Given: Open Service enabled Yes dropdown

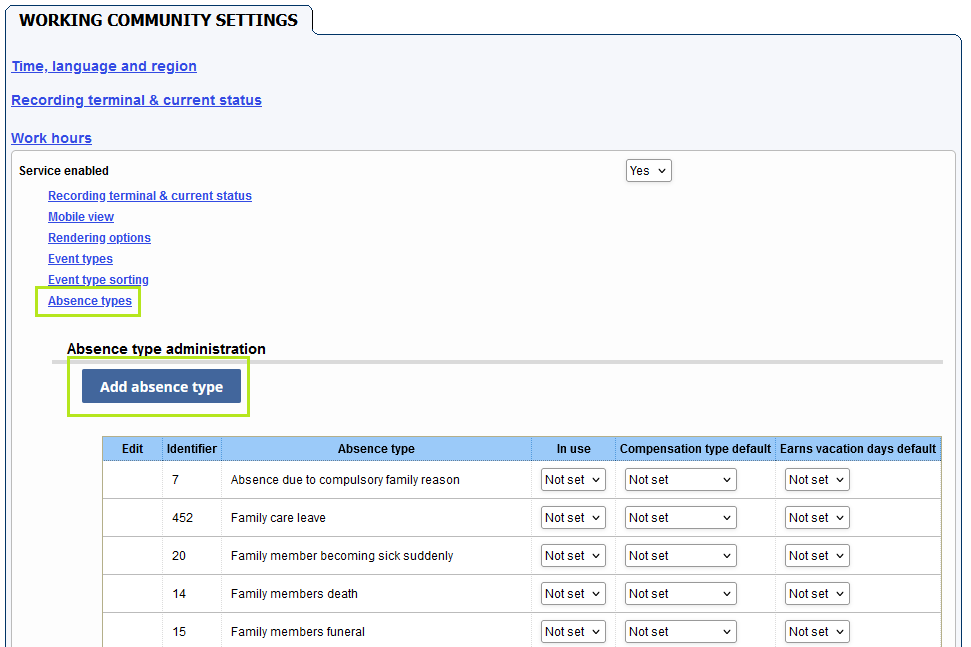Looking at the screenshot, I should [x=648, y=171].
